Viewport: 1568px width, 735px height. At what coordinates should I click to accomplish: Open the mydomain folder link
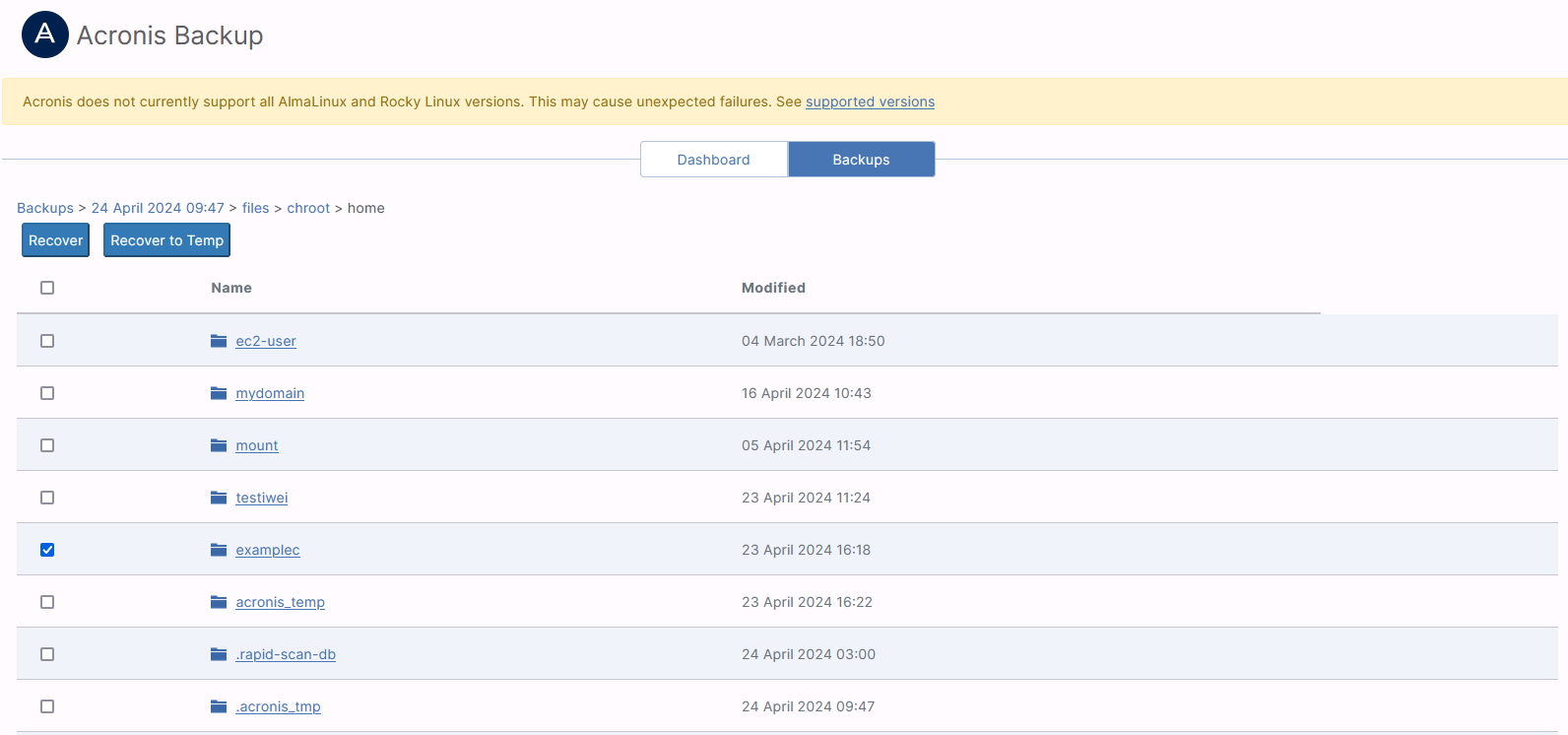[270, 393]
